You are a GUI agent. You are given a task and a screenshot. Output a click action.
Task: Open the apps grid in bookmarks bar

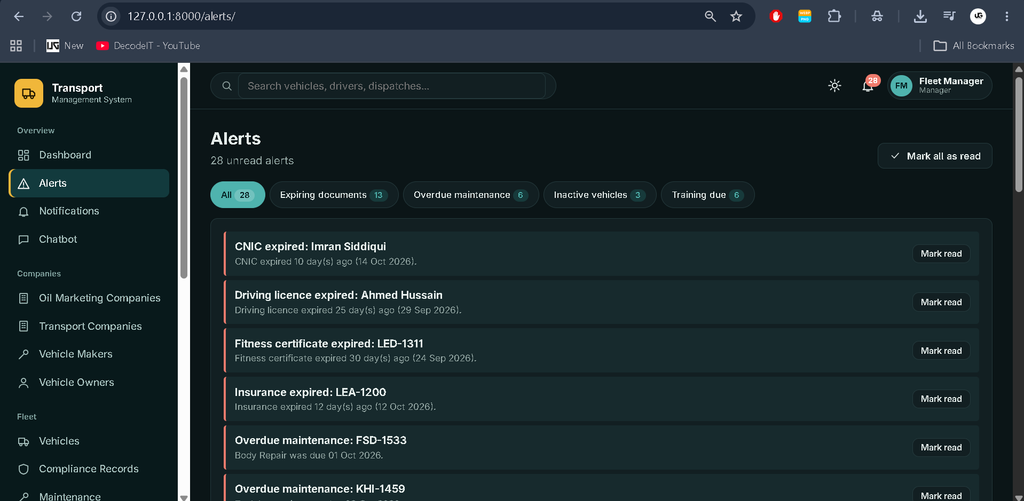coord(16,46)
